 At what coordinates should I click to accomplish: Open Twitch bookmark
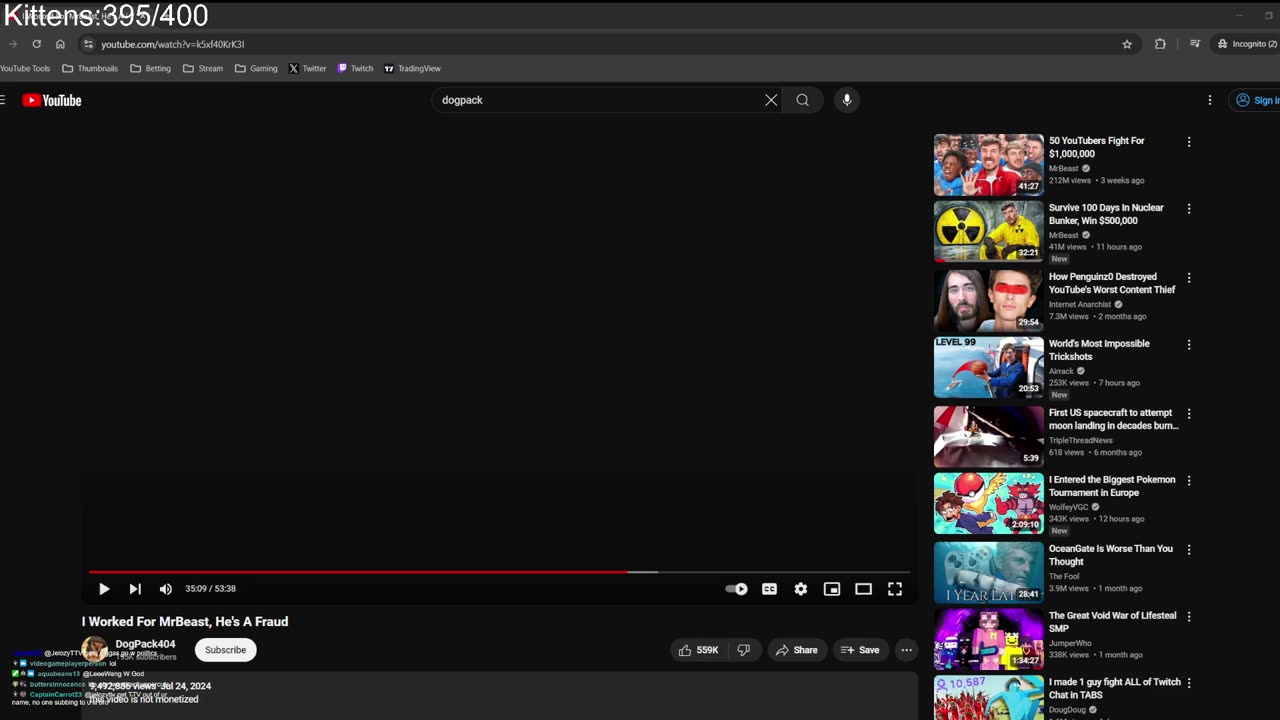355,69
